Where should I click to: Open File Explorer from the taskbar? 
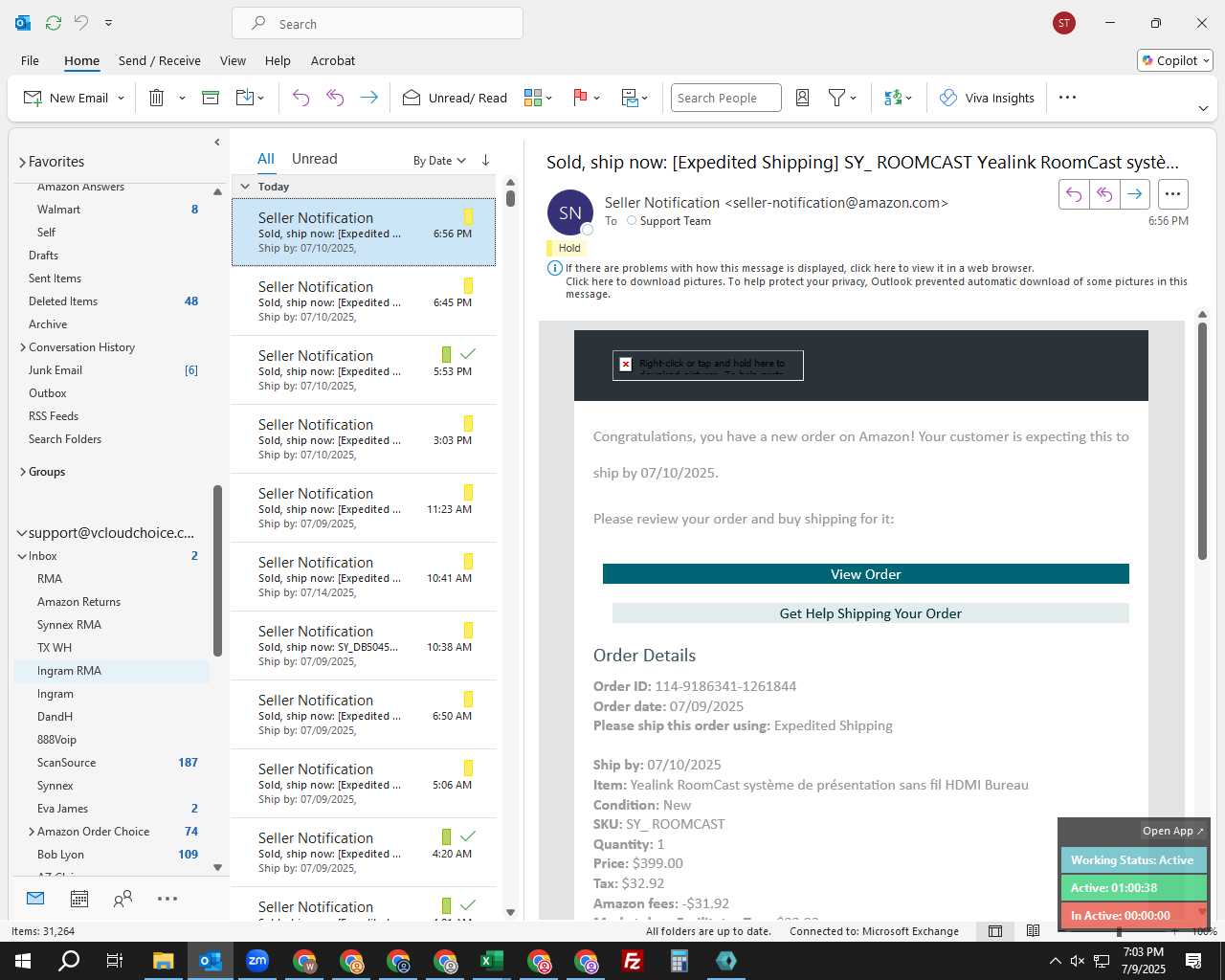point(163,961)
